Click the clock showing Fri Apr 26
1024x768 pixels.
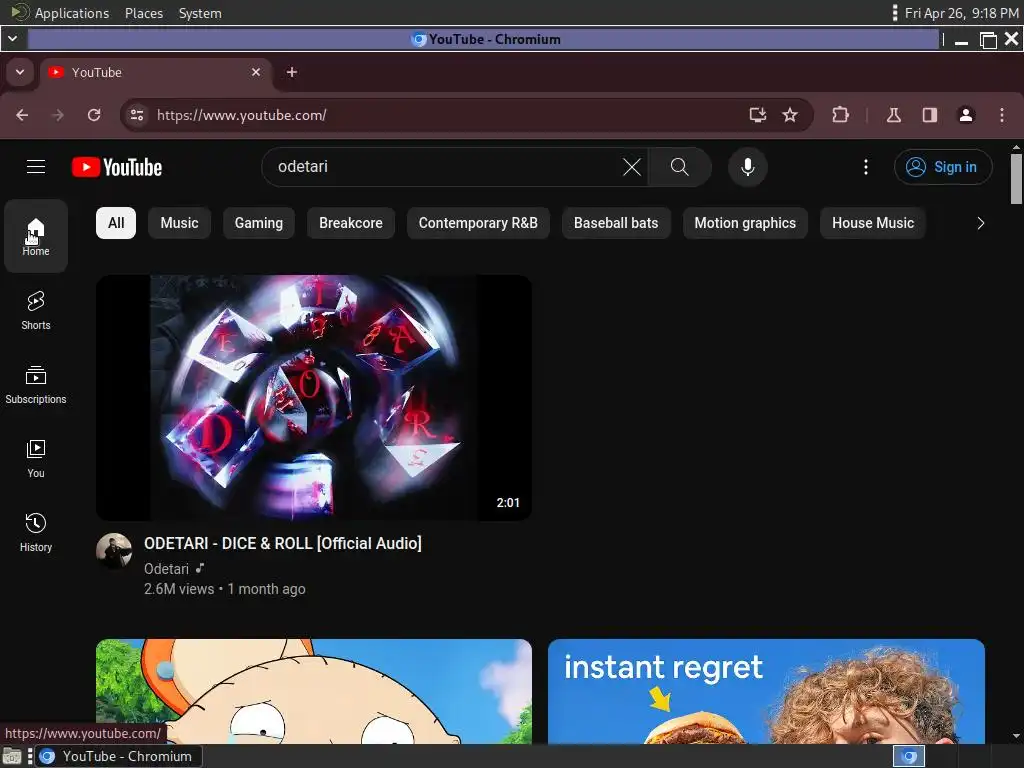961,13
